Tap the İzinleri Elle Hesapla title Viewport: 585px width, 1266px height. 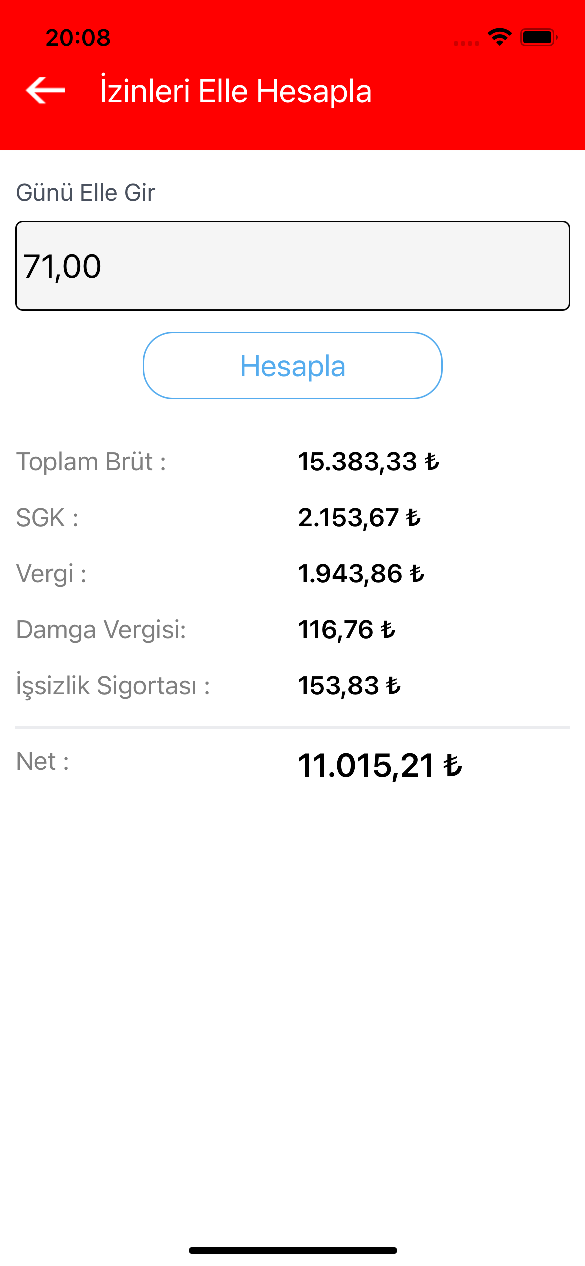point(236,91)
